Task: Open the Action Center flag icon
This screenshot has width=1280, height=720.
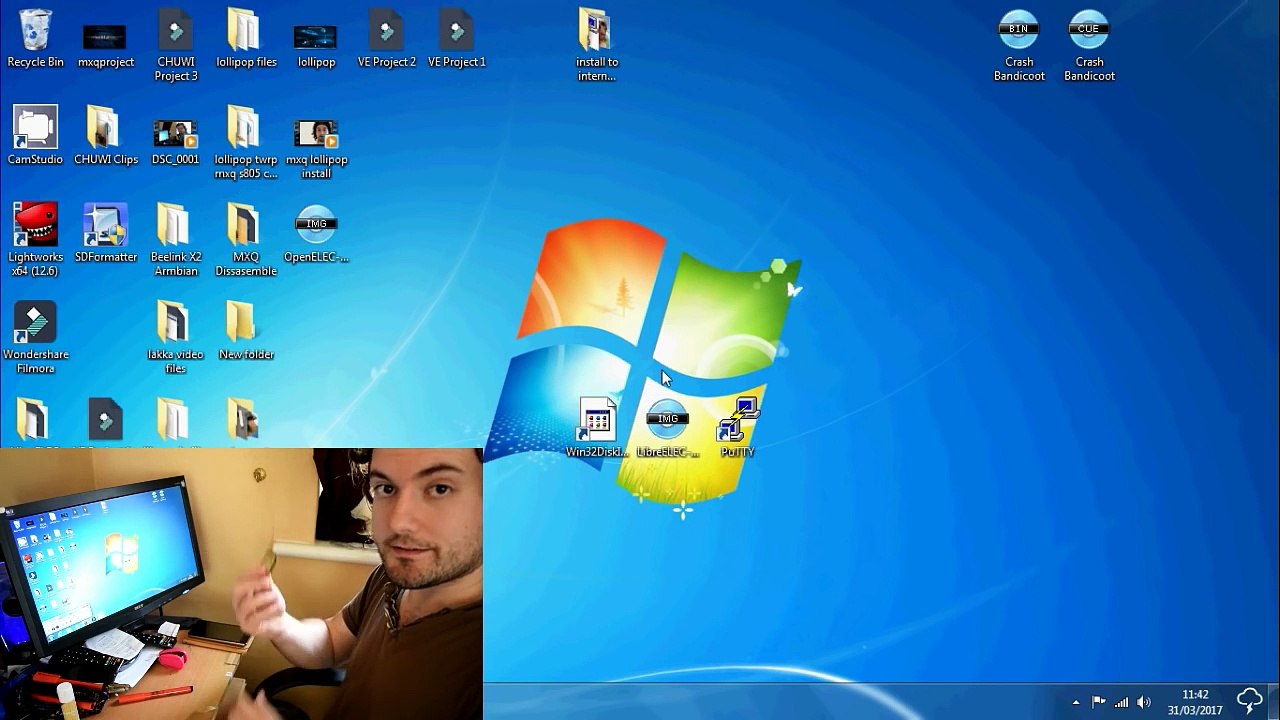Action: point(1098,702)
